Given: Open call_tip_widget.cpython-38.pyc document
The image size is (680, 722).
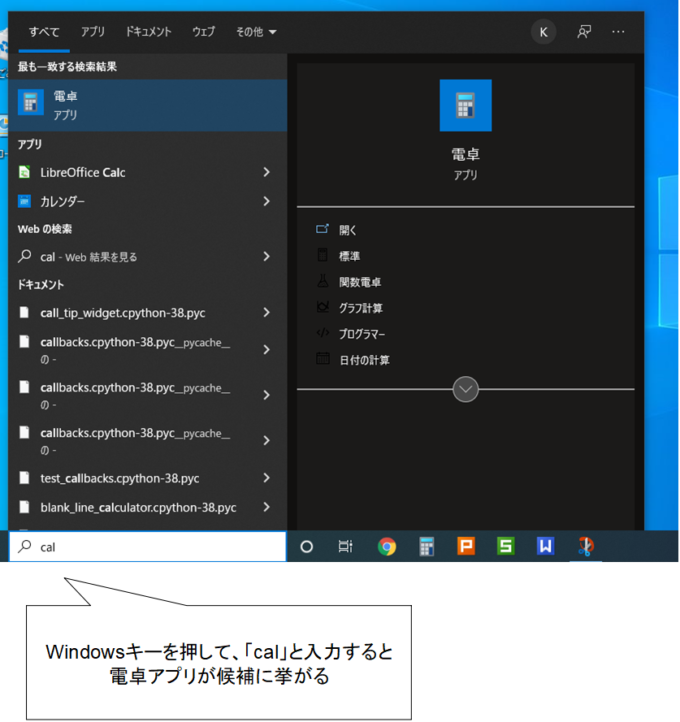Looking at the screenshot, I should click(122, 313).
